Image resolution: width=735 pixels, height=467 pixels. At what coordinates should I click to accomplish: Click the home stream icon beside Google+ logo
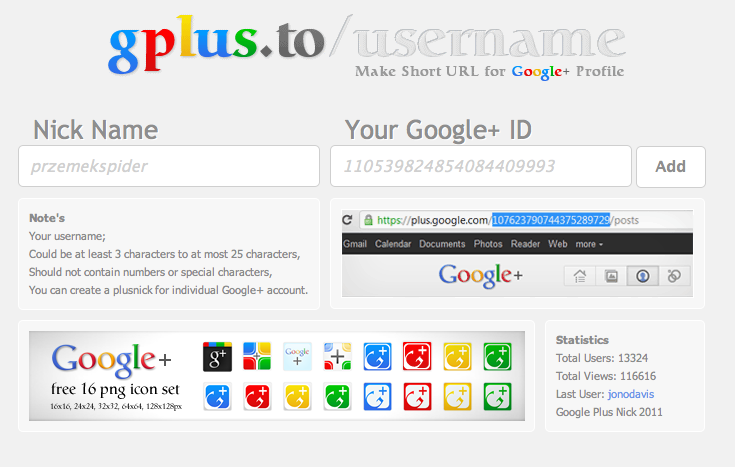pos(580,276)
